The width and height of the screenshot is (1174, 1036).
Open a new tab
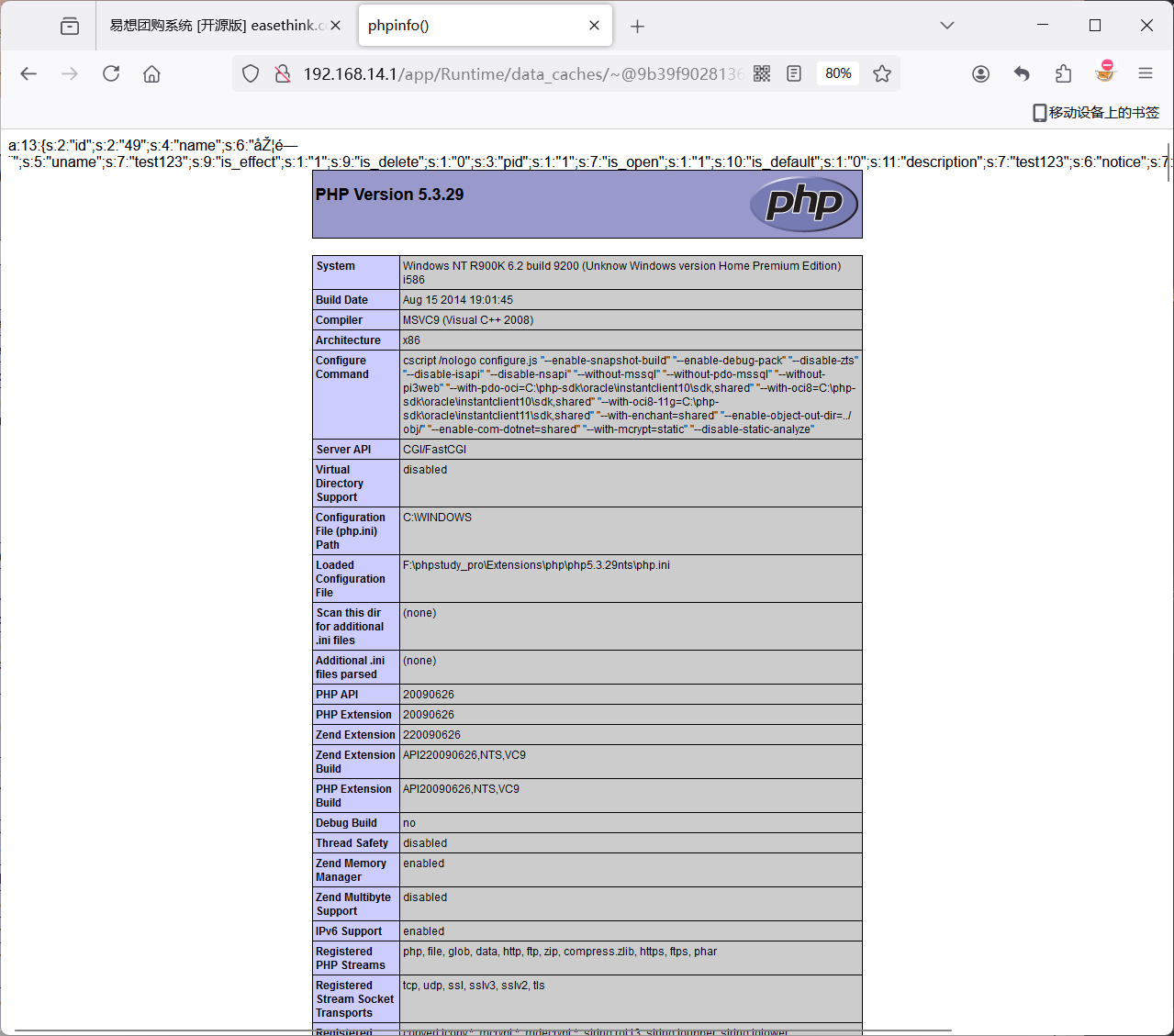point(637,26)
